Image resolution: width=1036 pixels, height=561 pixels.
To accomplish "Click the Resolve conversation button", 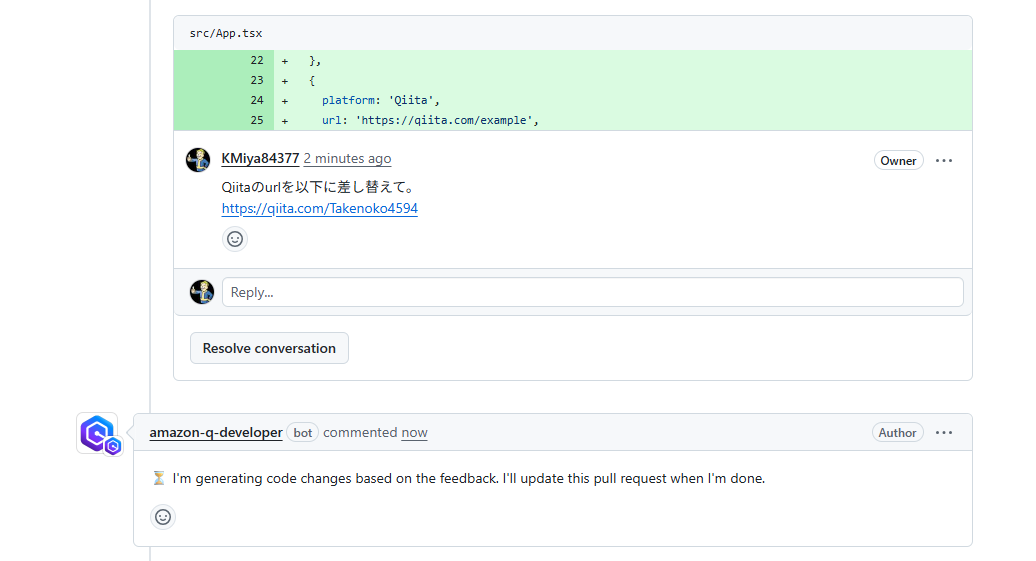I will [x=270, y=348].
